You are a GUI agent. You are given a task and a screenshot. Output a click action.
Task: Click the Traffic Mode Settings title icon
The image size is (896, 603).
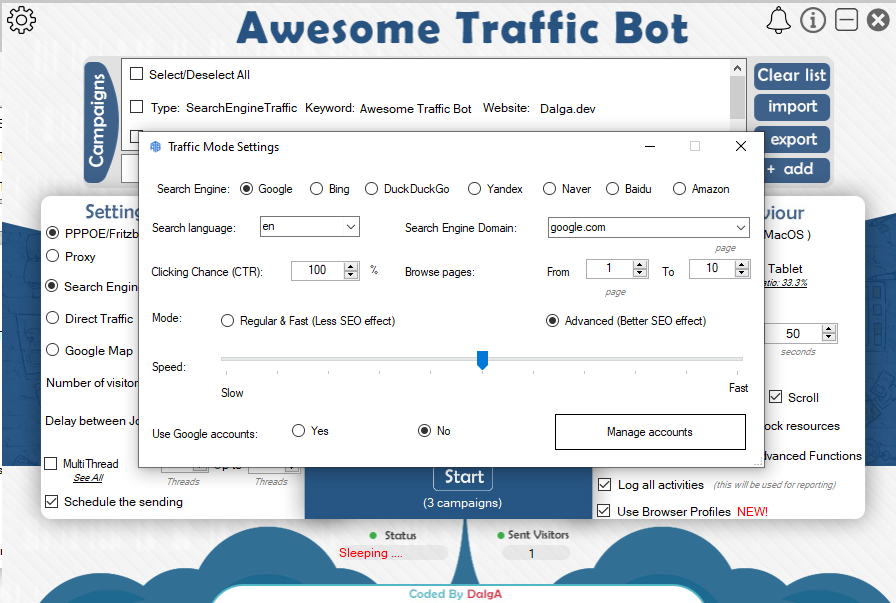155,147
